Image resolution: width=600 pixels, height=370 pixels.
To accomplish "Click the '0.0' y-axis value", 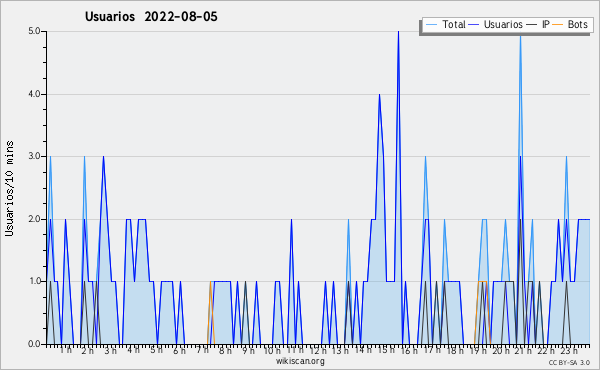I will tap(34, 344).
